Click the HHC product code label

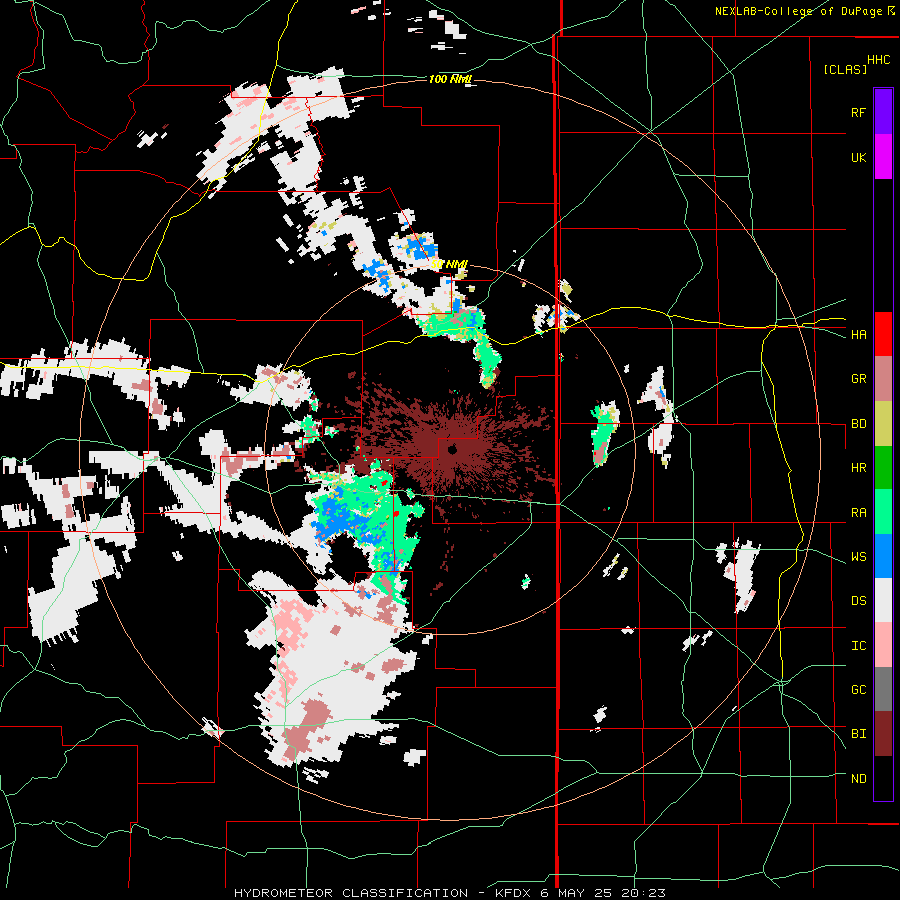click(879, 60)
